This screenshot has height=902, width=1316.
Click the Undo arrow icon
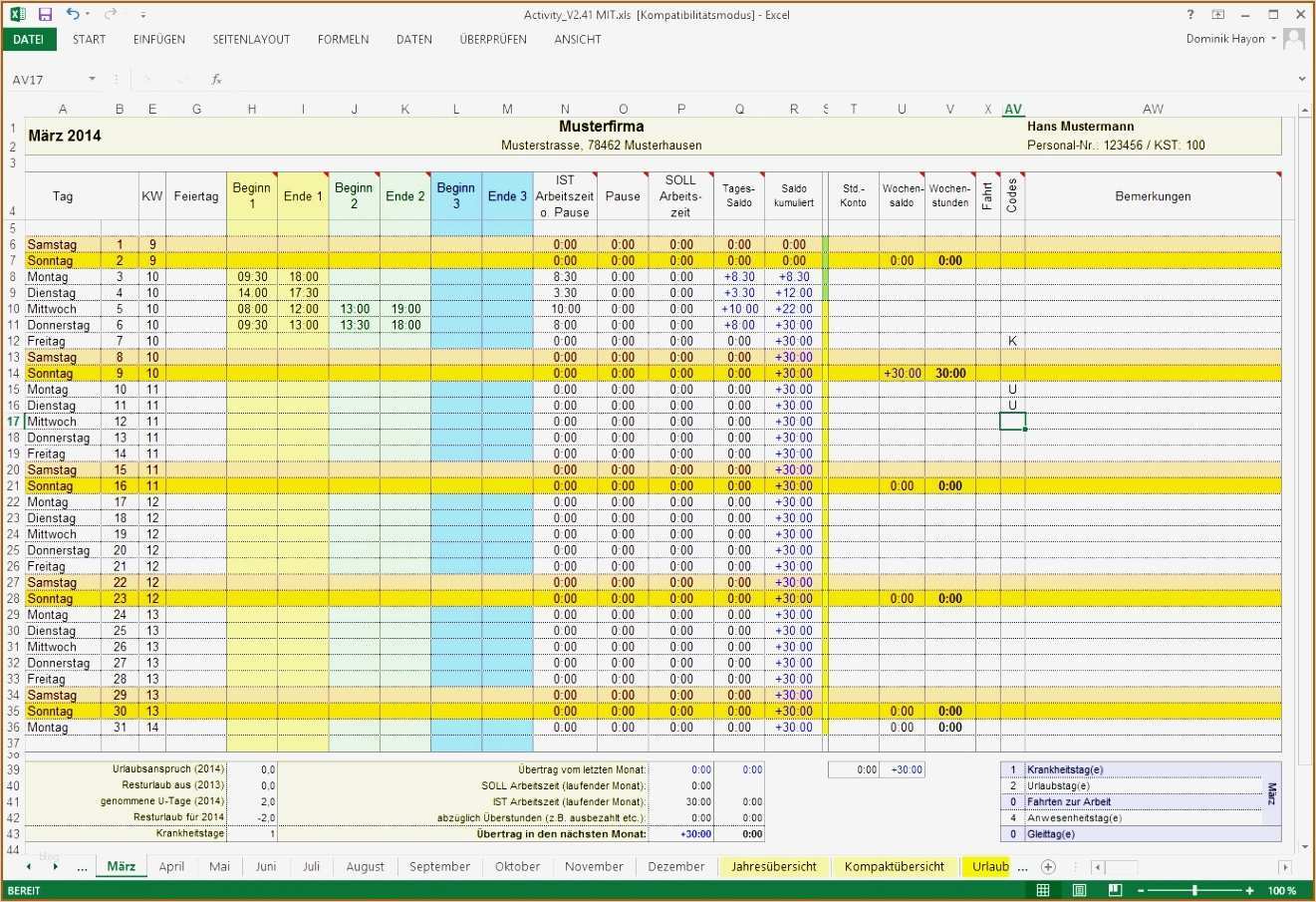tap(73, 14)
